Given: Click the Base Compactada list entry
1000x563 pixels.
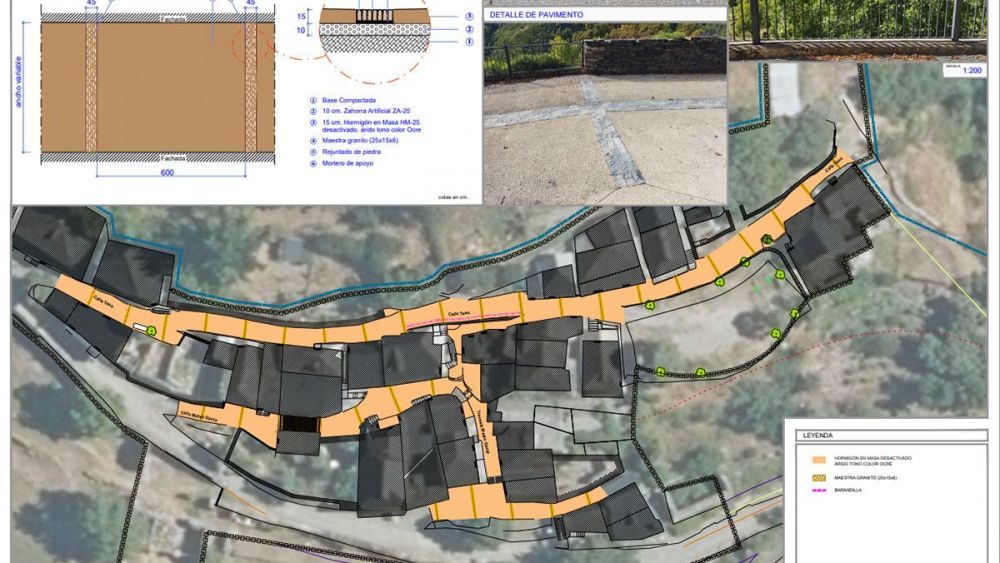Looking at the screenshot, I should pyautogui.click(x=343, y=101).
